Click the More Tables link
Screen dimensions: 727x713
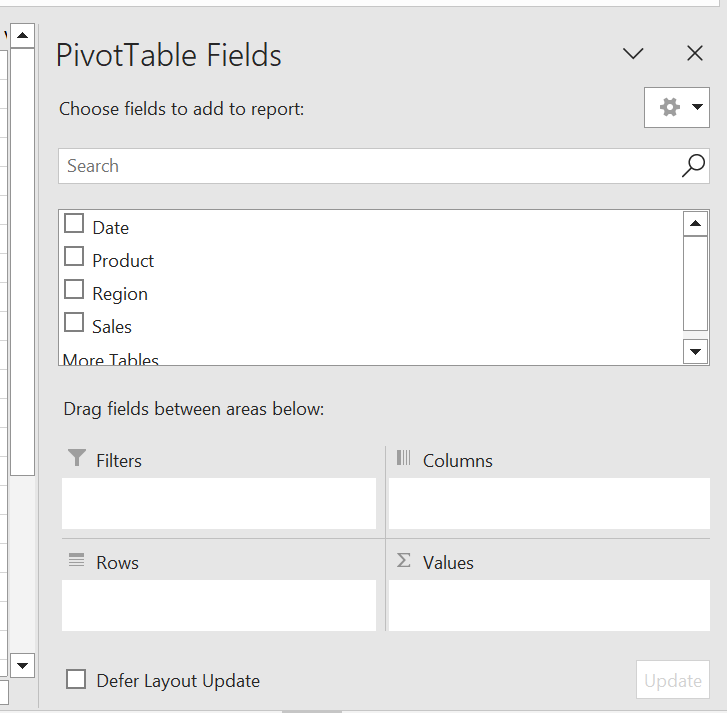click(x=111, y=359)
